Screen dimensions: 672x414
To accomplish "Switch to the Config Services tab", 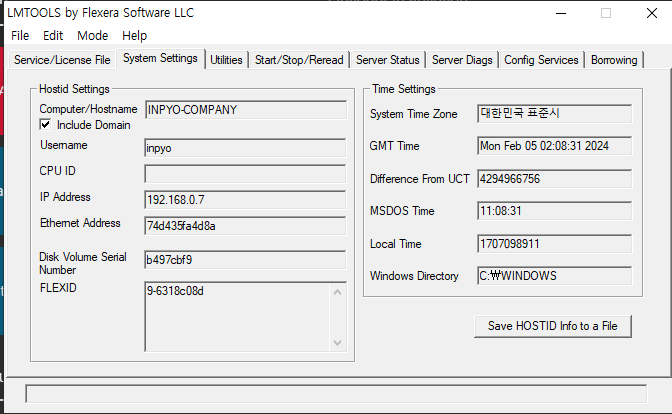I will (x=541, y=60).
